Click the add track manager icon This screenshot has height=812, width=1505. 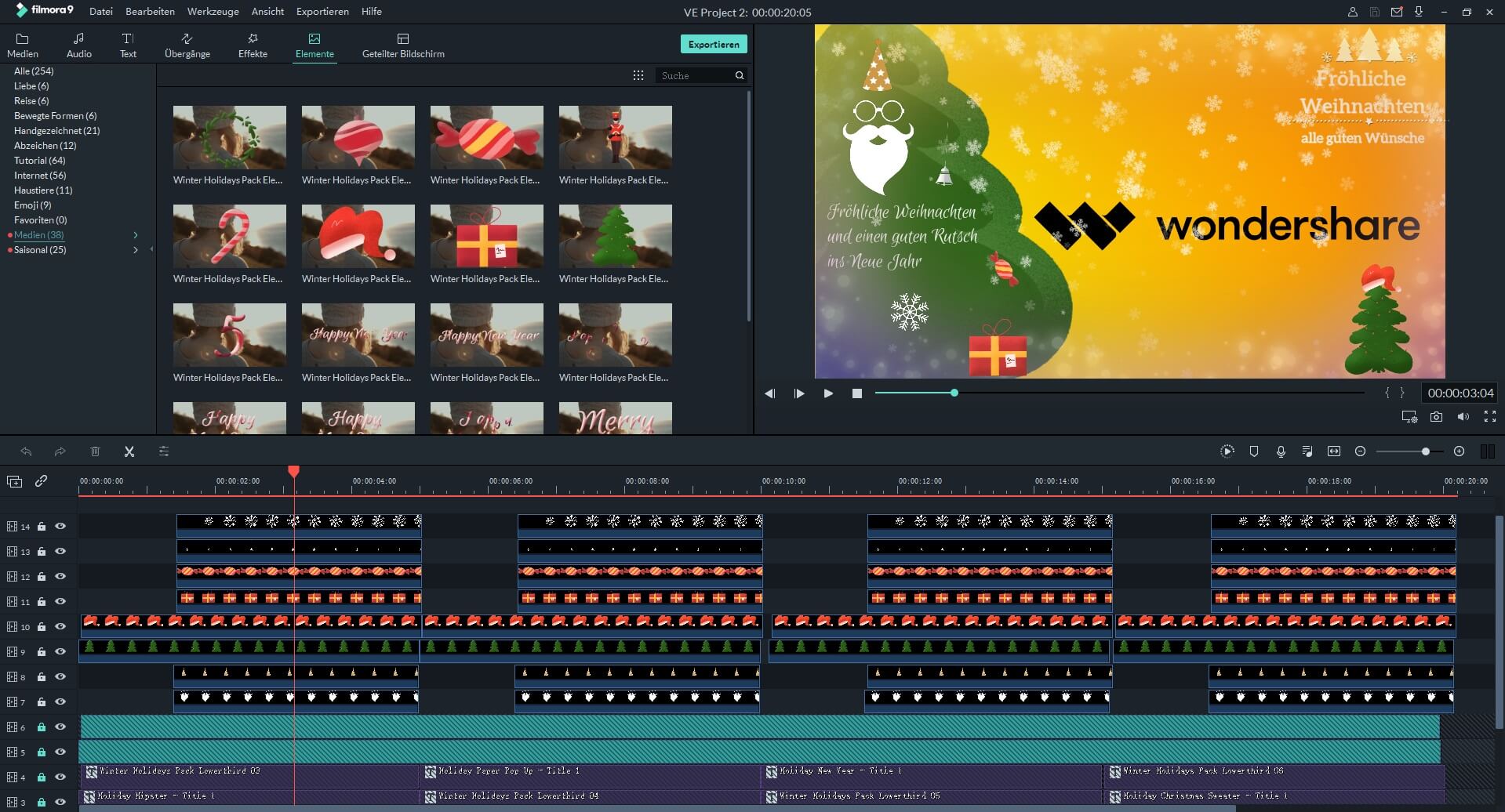pos(14,481)
